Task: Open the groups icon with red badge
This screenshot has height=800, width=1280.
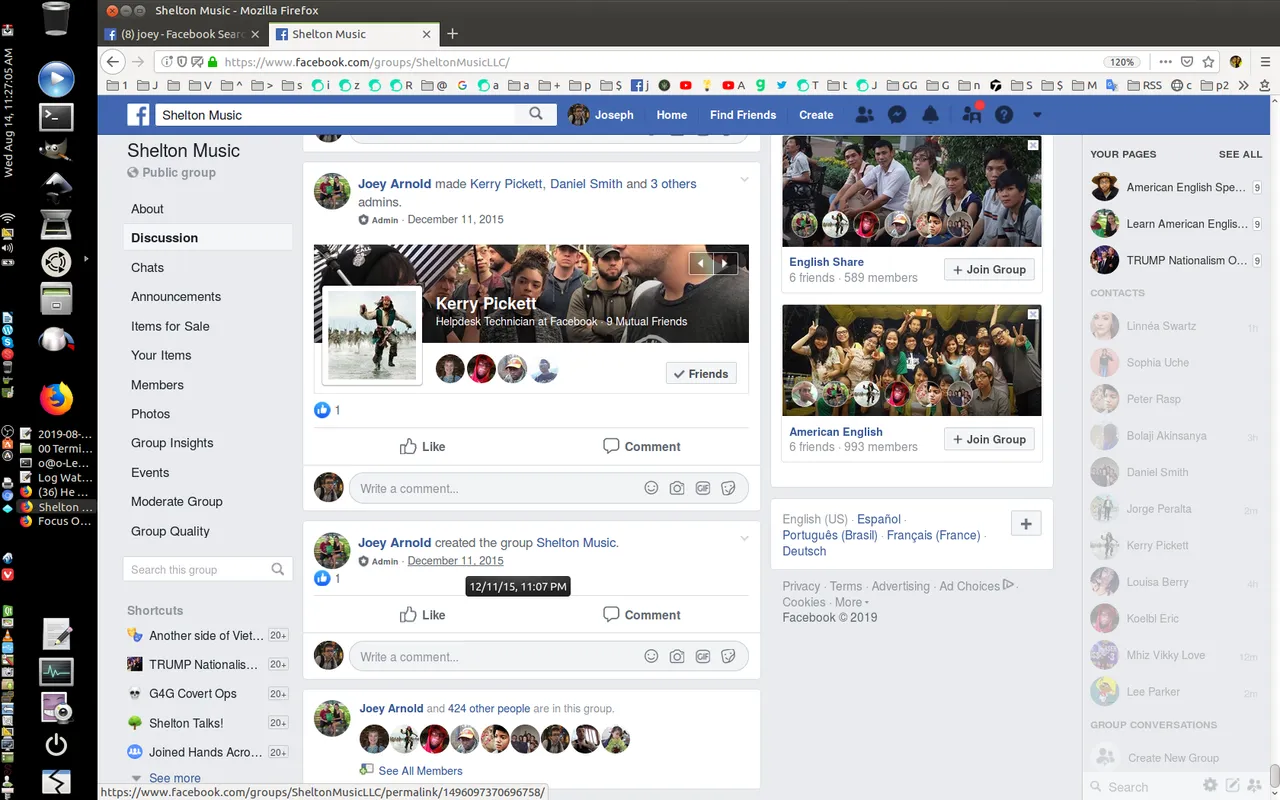Action: 971,114
